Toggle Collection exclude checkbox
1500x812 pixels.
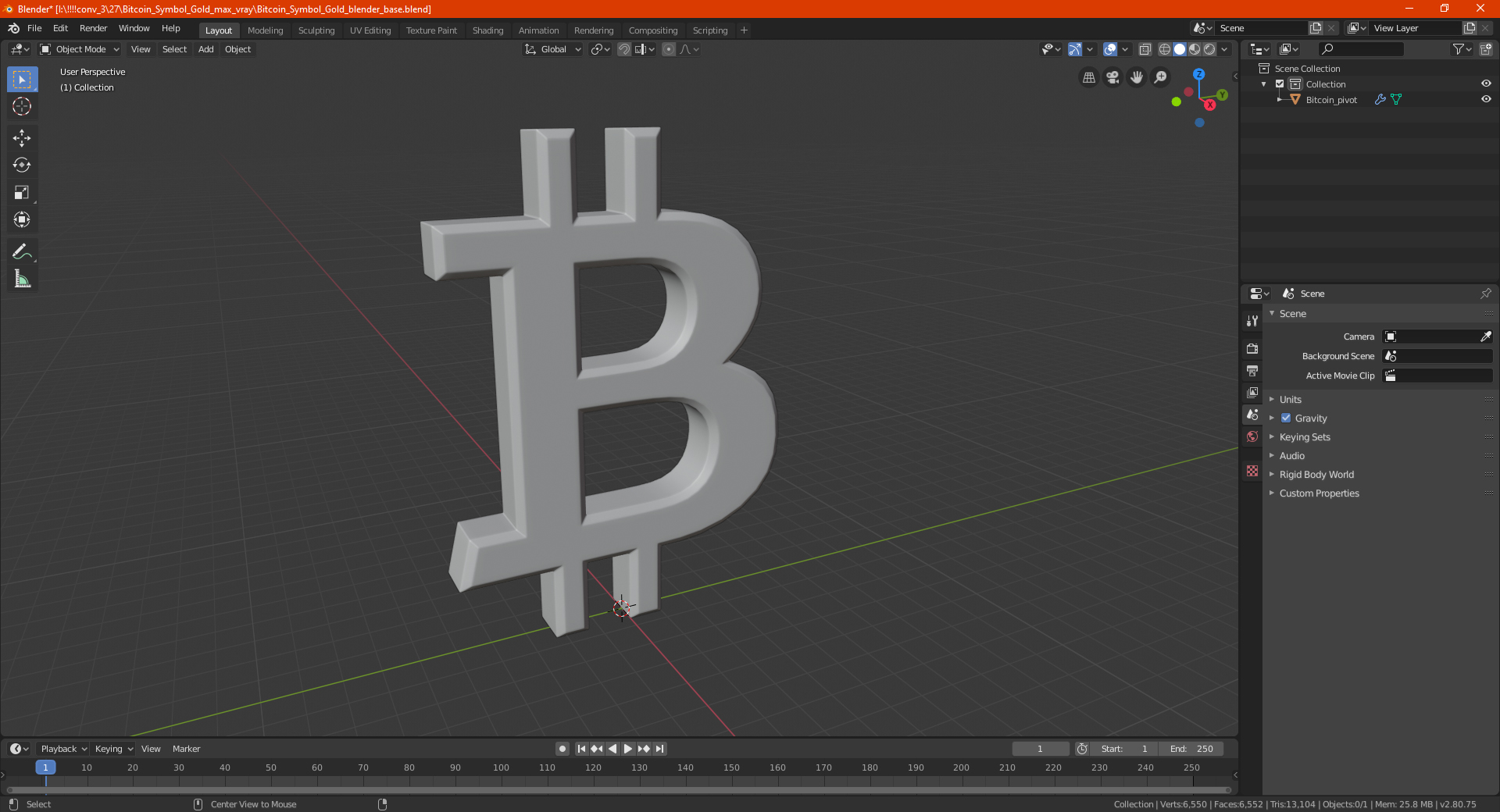point(1280,84)
